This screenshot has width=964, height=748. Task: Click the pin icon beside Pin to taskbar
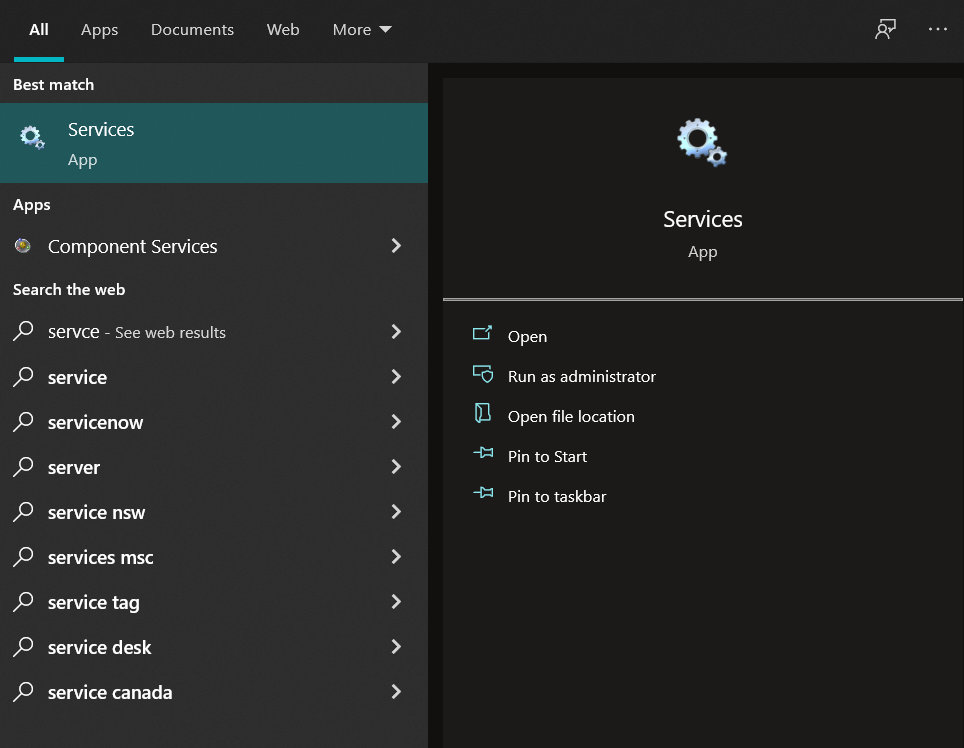click(x=483, y=493)
